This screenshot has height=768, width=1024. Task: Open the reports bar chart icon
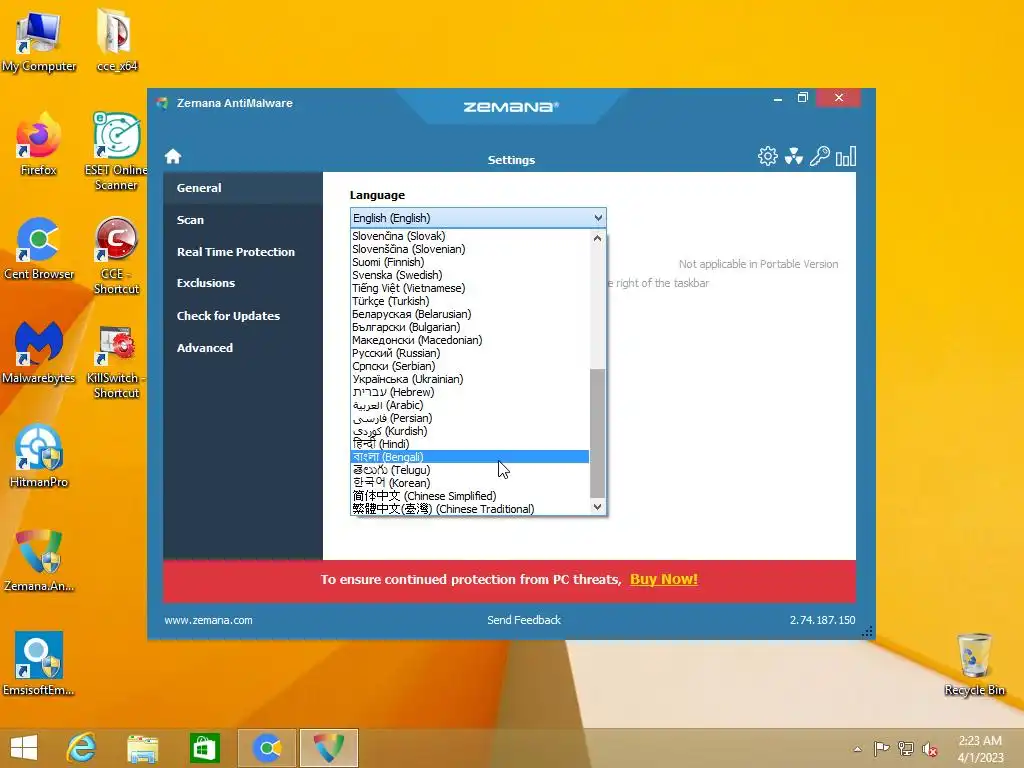click(x=846, y=156)
